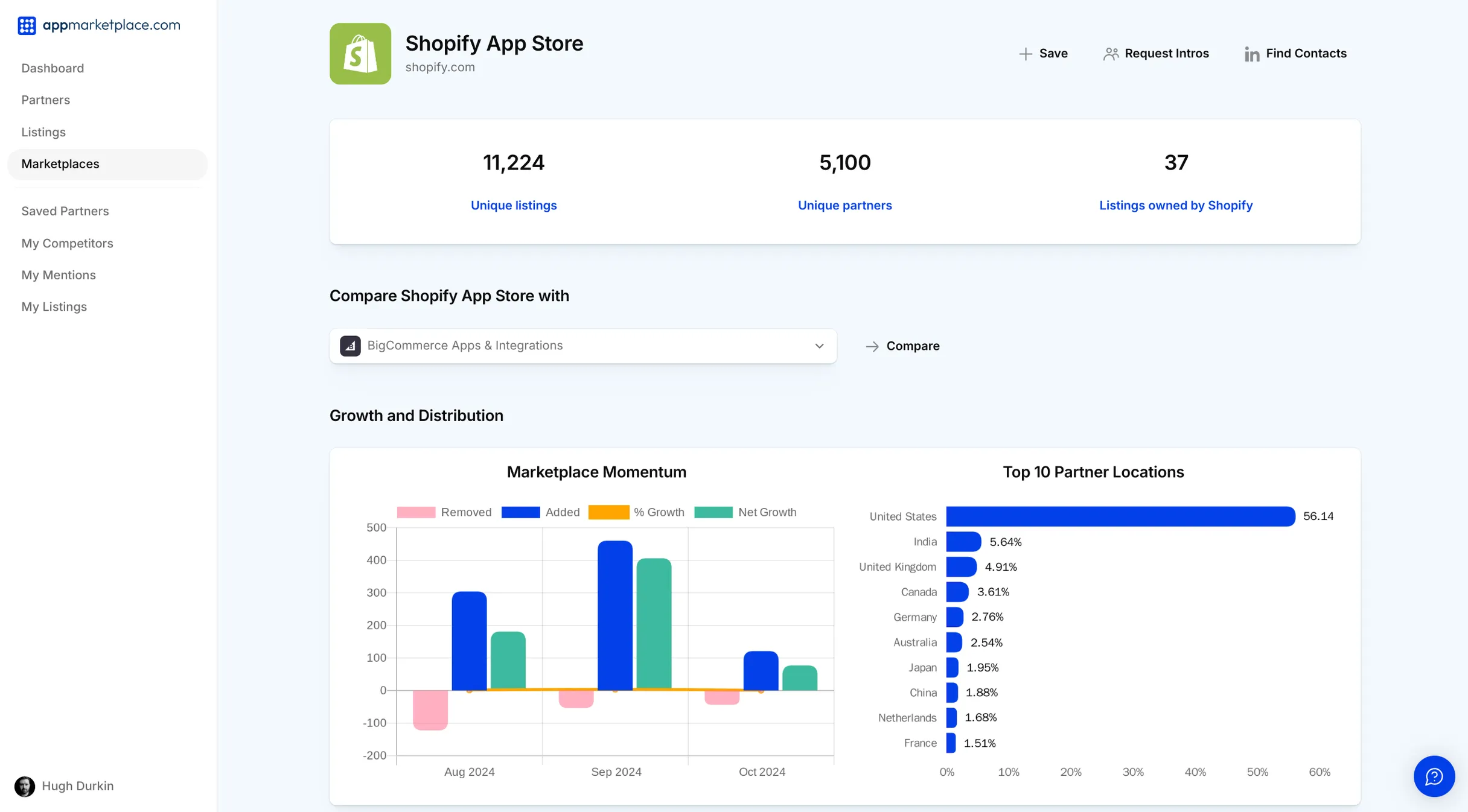1468x812 pixels.
Task: Toggle the Net Growth legend swatch
Action: (x=713, y=512)
